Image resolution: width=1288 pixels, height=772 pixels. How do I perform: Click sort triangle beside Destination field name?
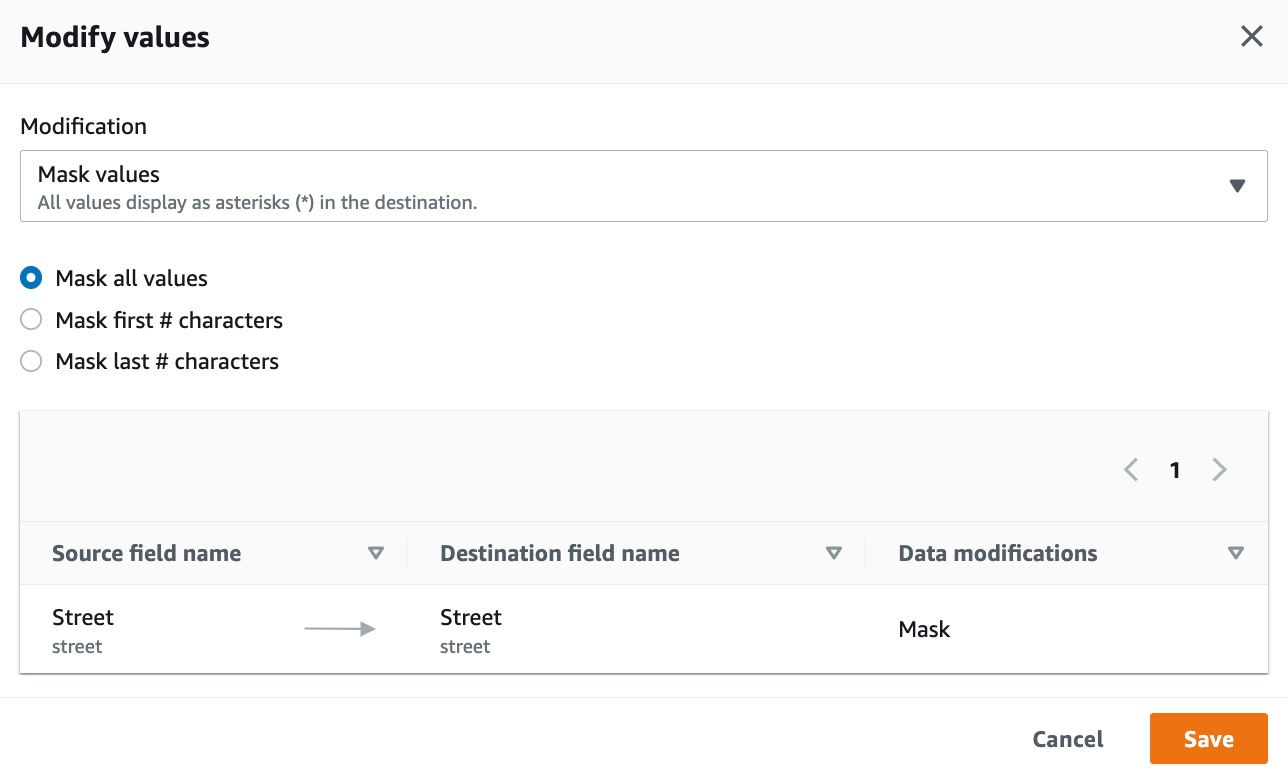click(834, 553)
